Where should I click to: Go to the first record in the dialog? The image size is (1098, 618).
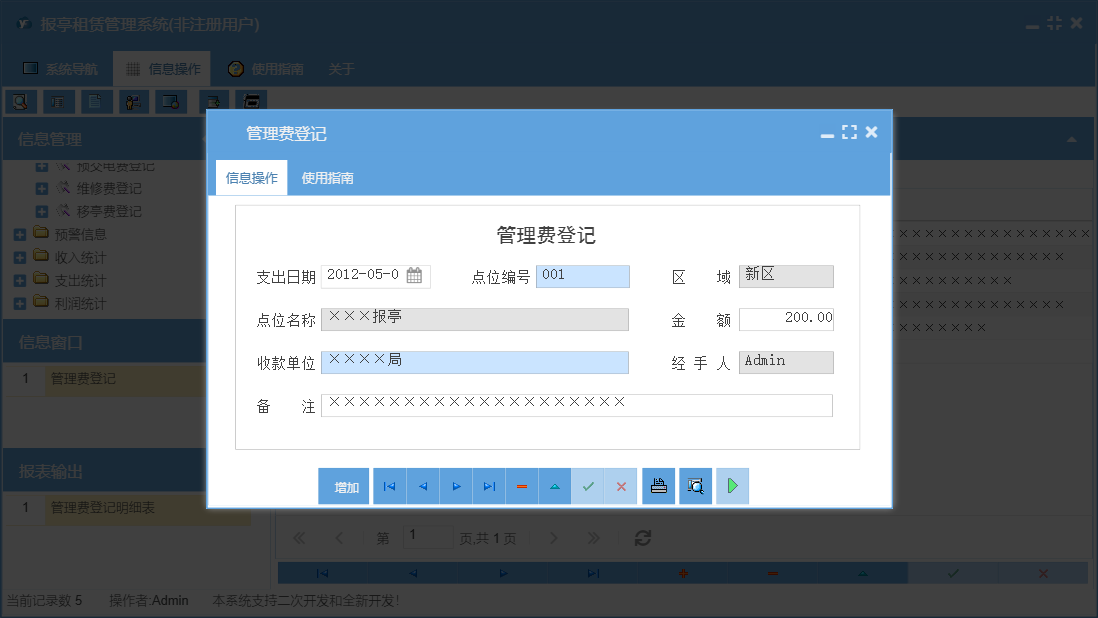388,486
